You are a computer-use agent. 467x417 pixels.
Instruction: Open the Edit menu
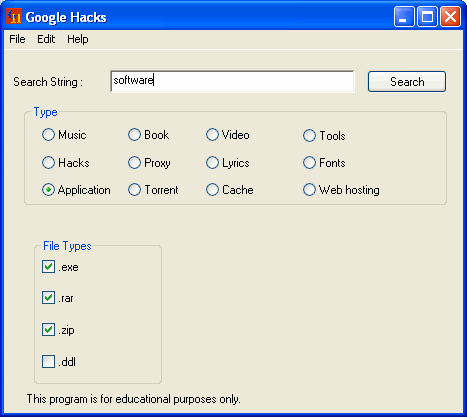(x=46, y=39)
